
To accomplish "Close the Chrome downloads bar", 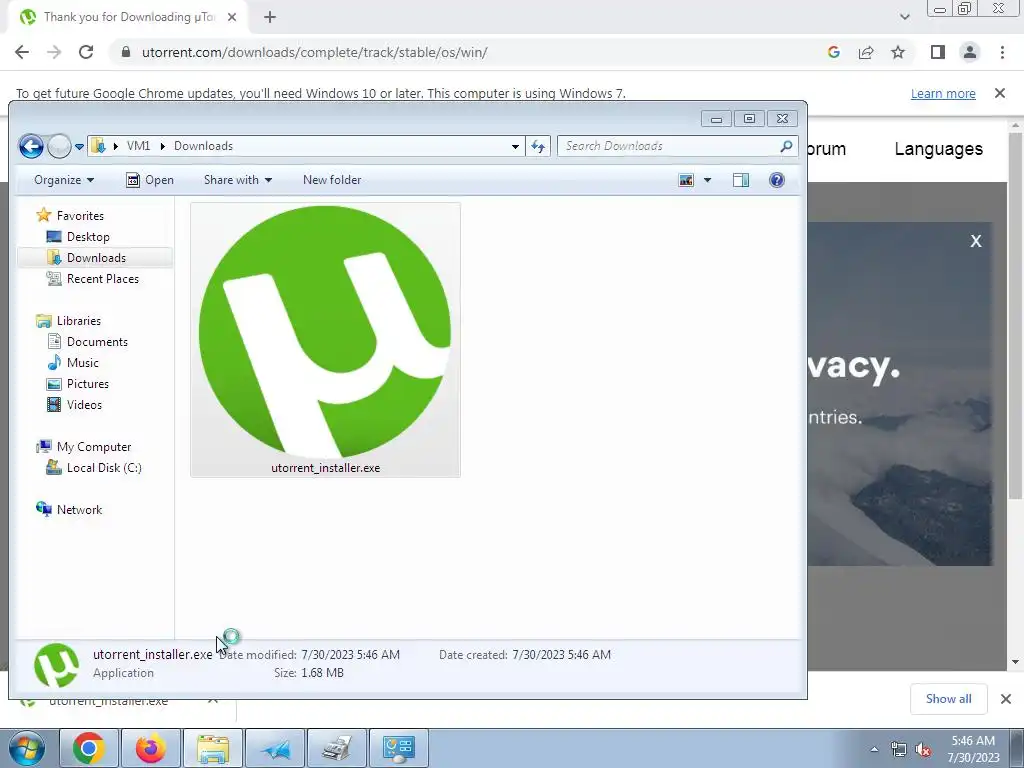I will click(1006, 699).
